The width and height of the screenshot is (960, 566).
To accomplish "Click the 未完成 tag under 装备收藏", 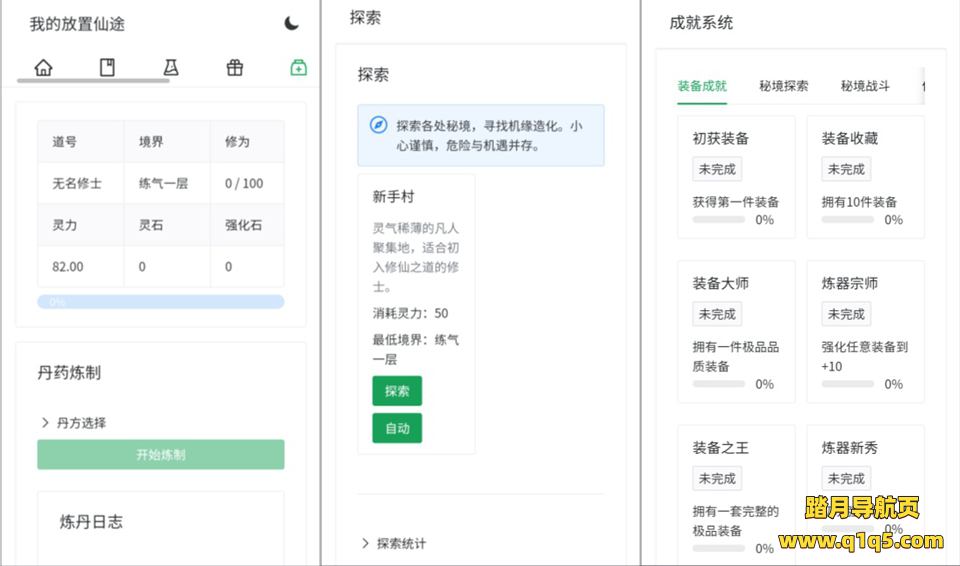I will (x=846, y=169).
